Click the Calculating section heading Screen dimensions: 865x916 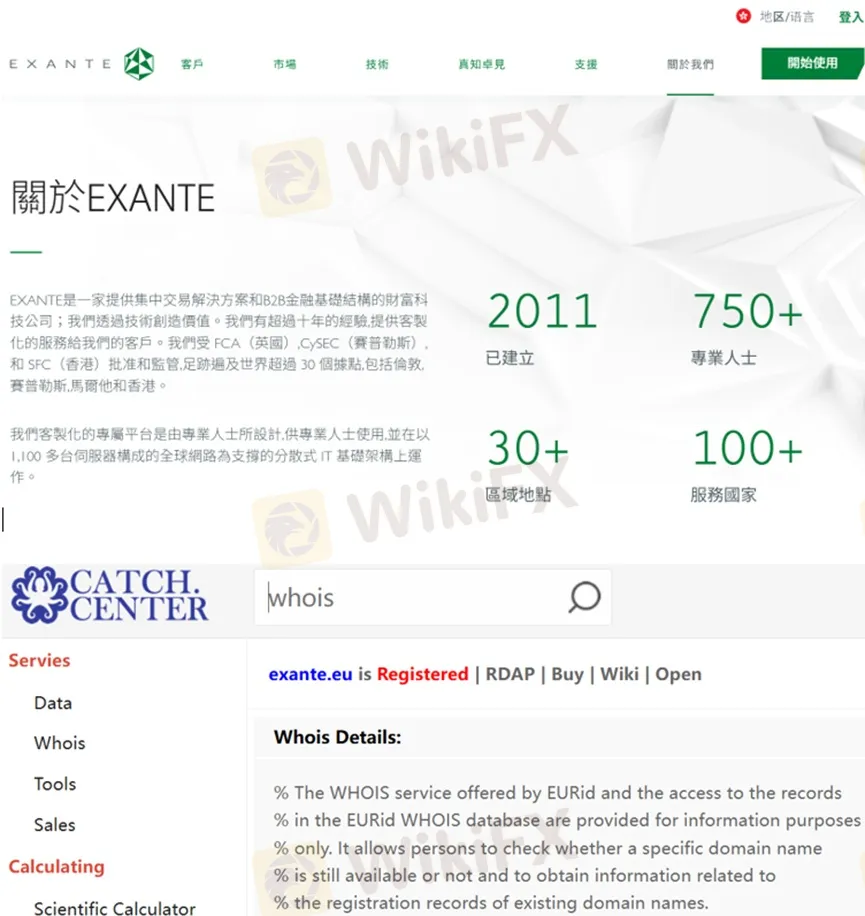coord(56,866)
